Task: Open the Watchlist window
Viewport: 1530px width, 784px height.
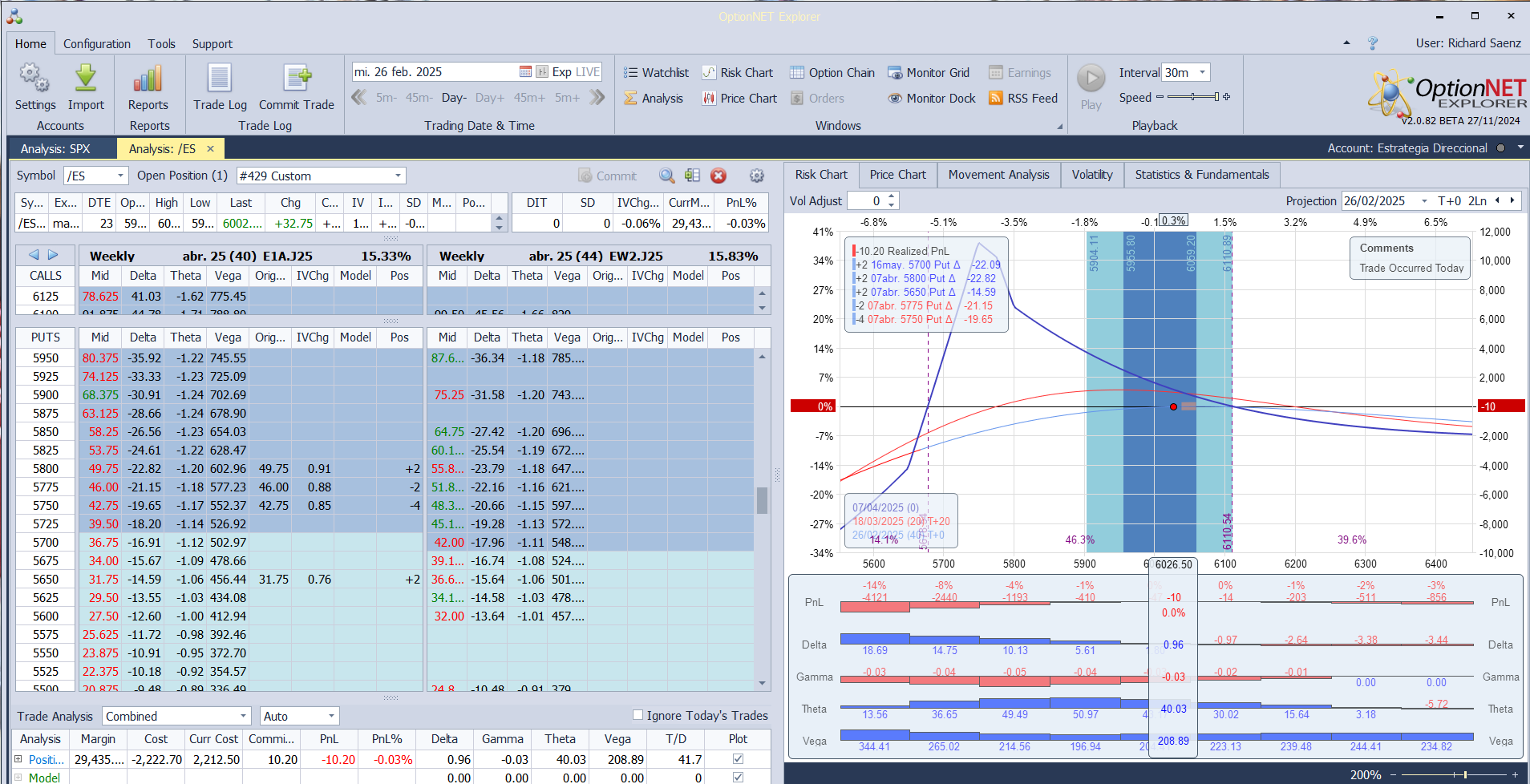Action: pyautogui.click(x=656, y=73)
